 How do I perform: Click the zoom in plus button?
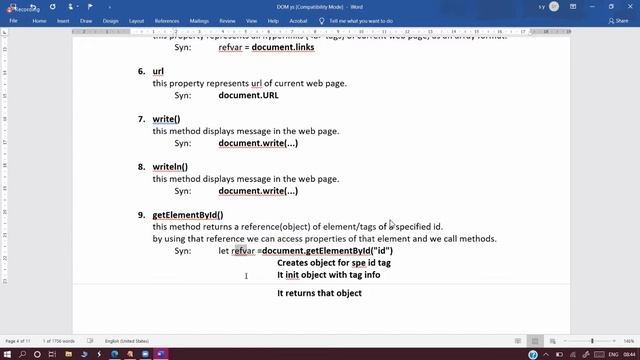[x=614, y=341]
